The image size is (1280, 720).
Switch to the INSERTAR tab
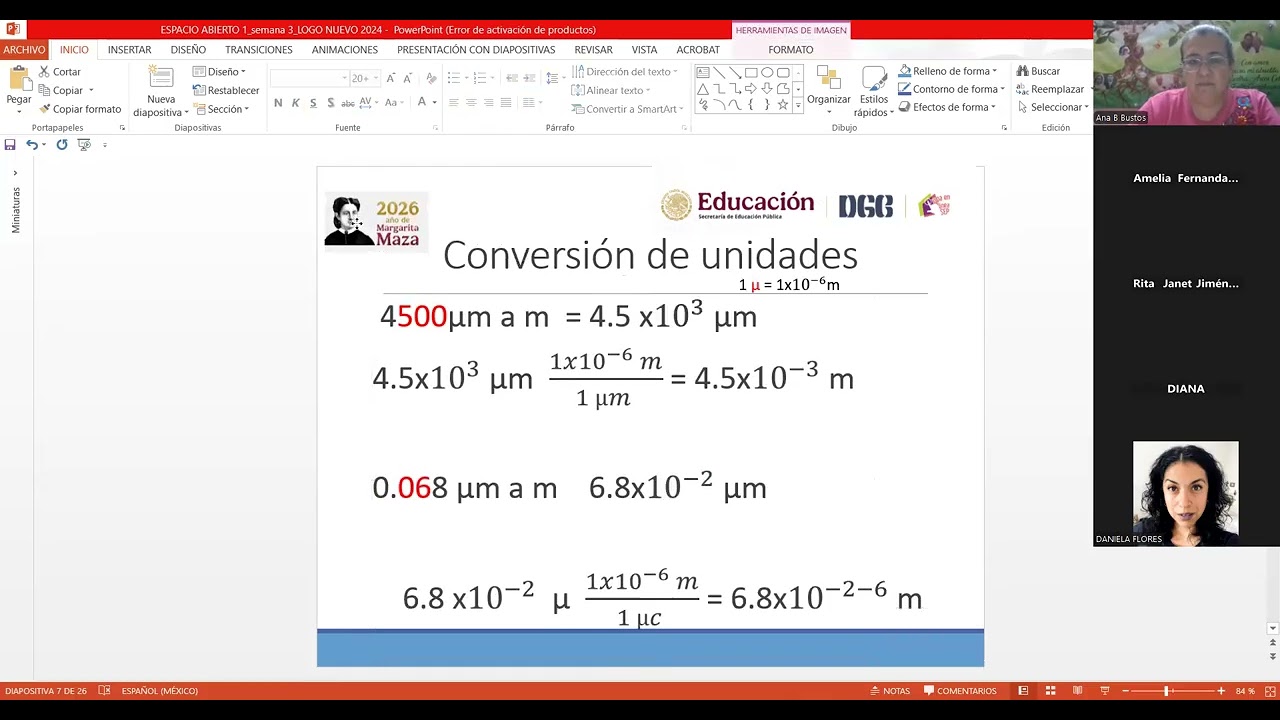130,50
